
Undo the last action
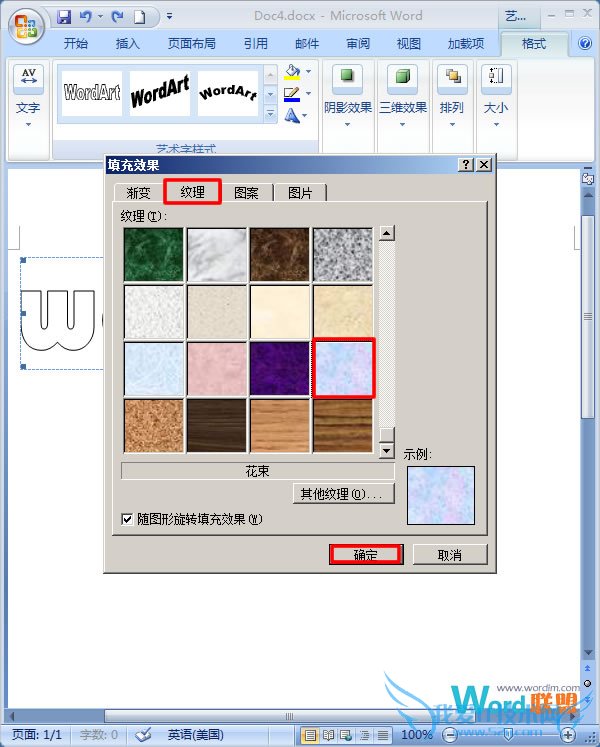tap(85, 17)
